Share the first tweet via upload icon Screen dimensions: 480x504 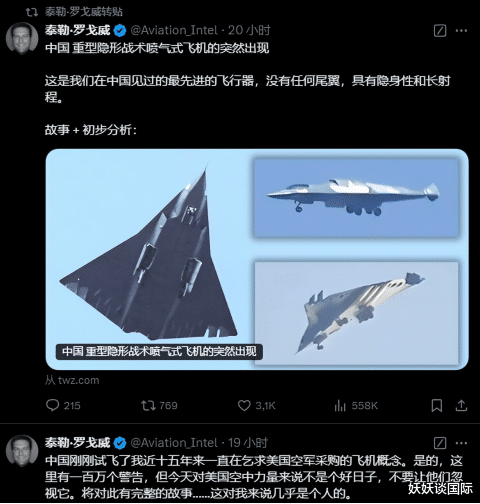461,405
